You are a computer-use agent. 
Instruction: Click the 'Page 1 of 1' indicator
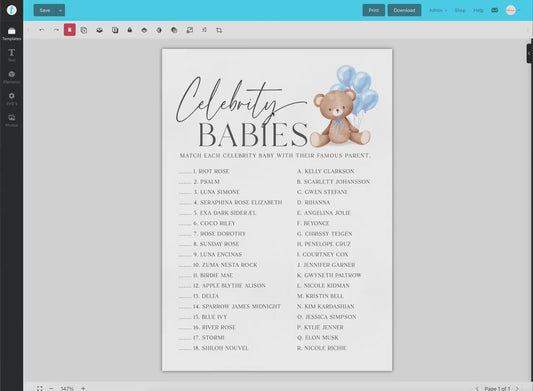(497, 388)
